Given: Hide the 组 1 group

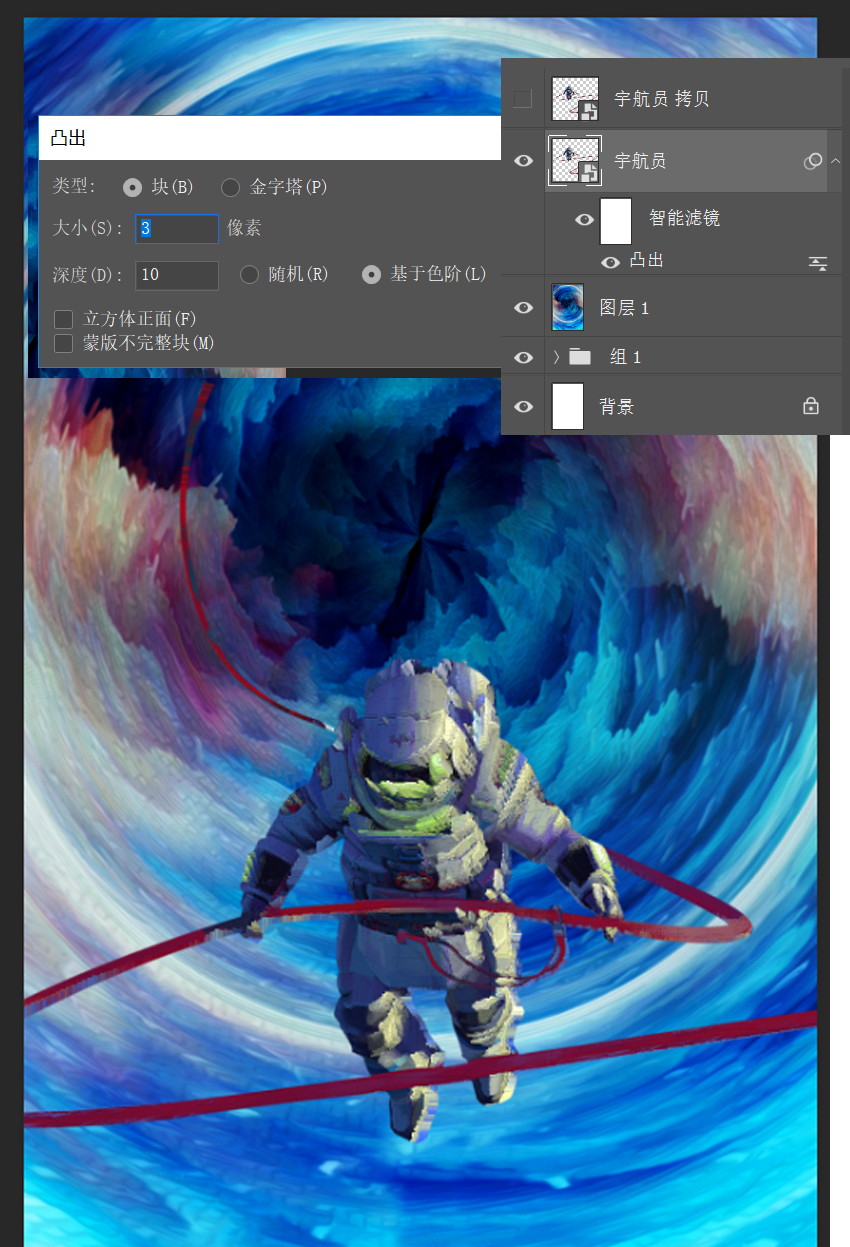Looking at the screenshot, I should [x=523, y=357].
